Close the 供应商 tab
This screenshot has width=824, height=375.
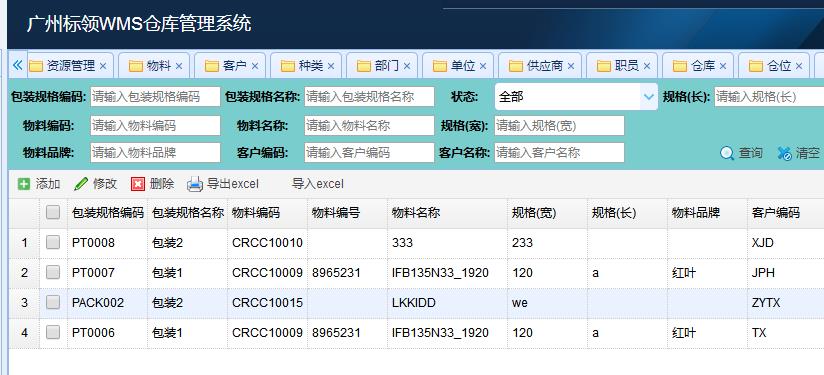[x=571, y=66]
